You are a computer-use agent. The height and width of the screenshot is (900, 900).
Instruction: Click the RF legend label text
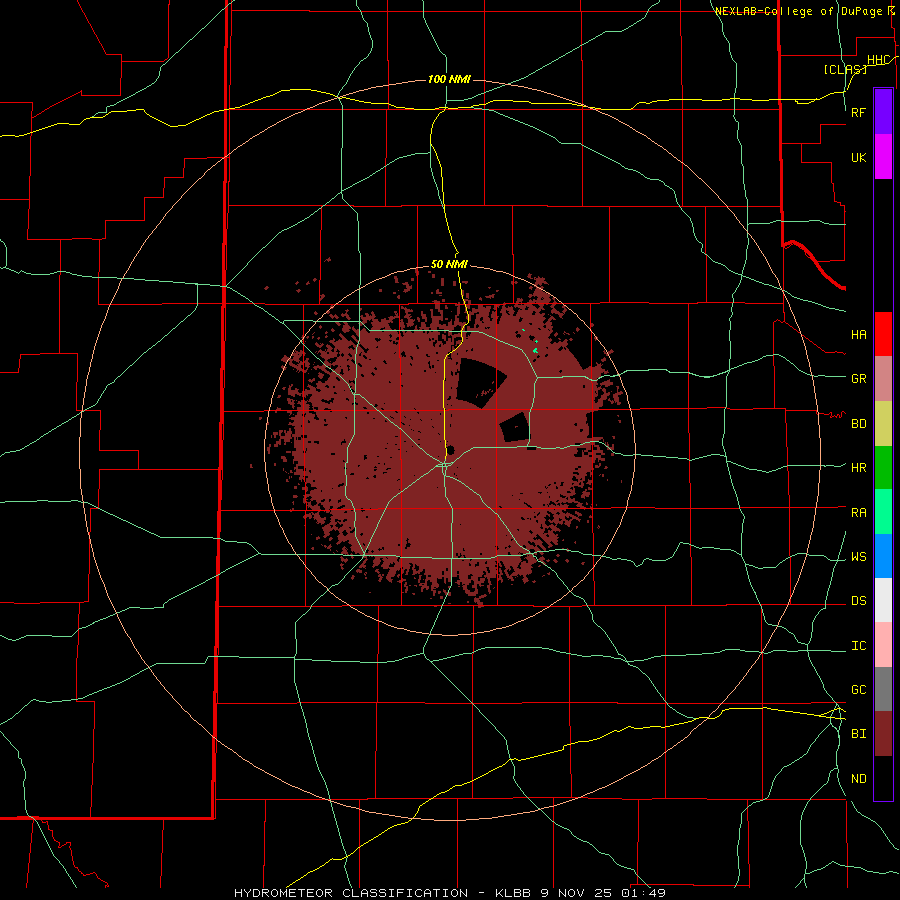859,112
